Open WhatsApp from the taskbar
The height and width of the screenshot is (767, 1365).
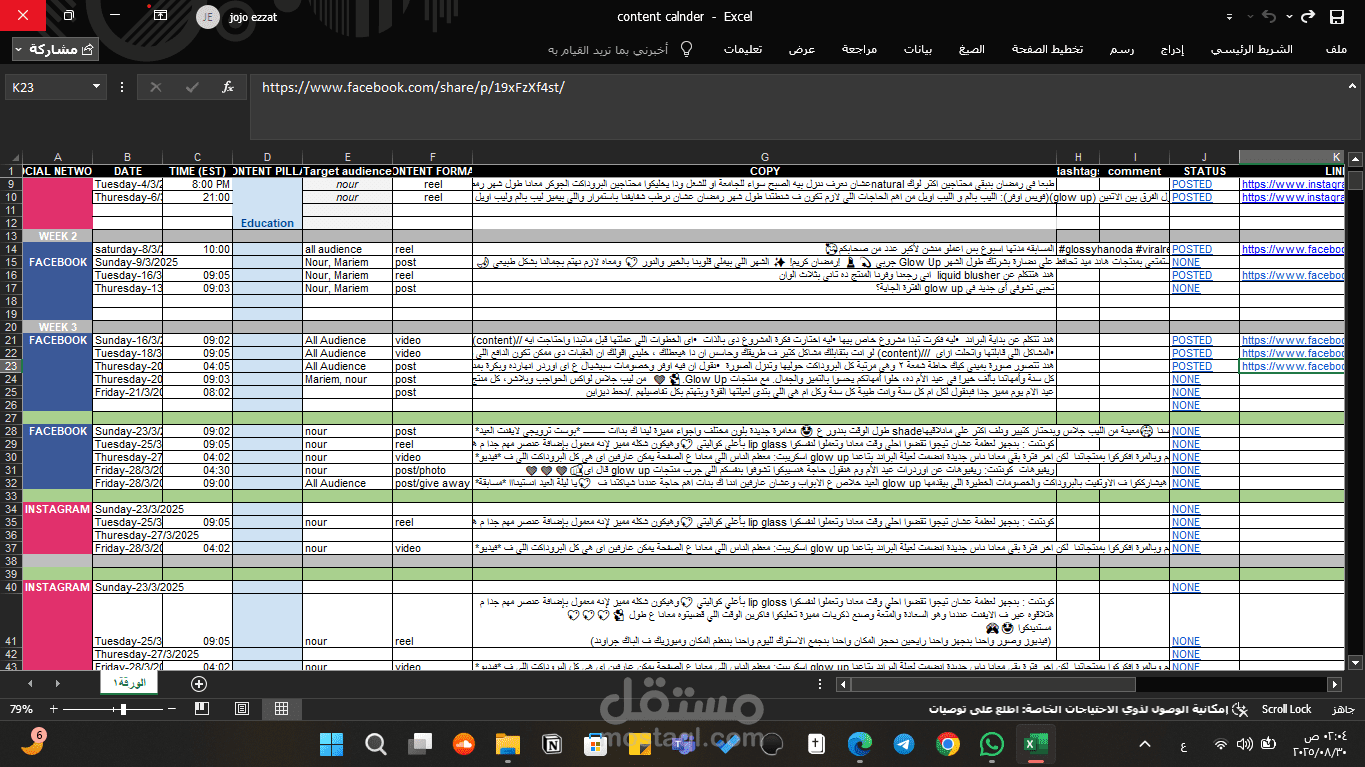click(x=991, y=744)
